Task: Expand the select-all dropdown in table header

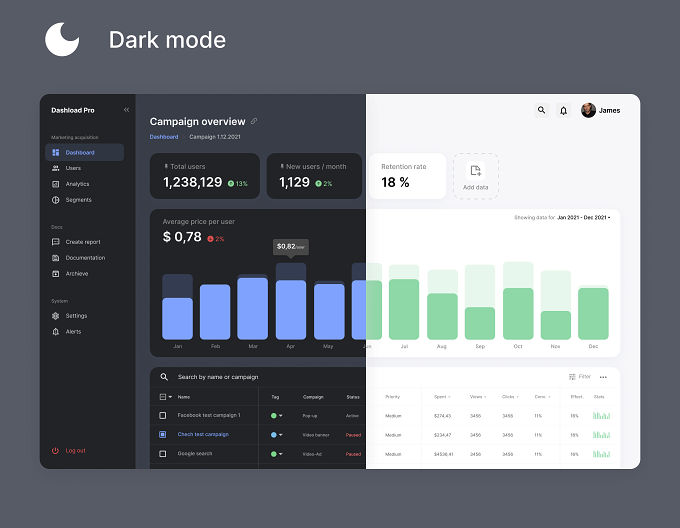Action: (x=170, y=397)
